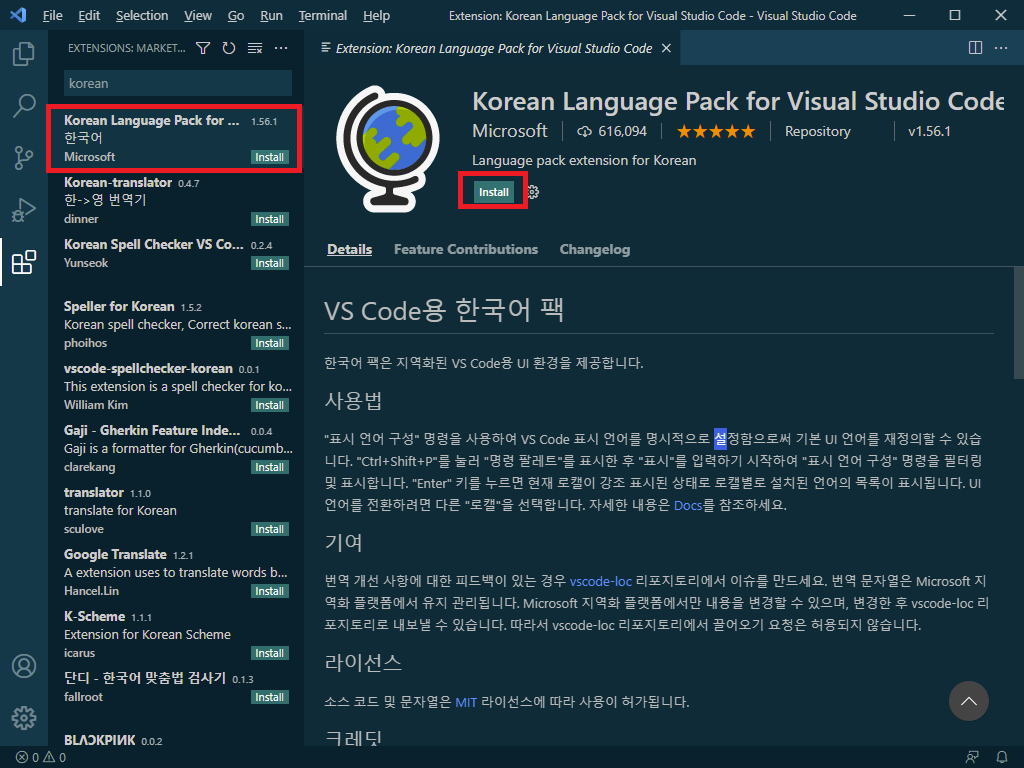Select the Extensions view icon
This screenshot has width=1024, height=768.
(24, 262)
